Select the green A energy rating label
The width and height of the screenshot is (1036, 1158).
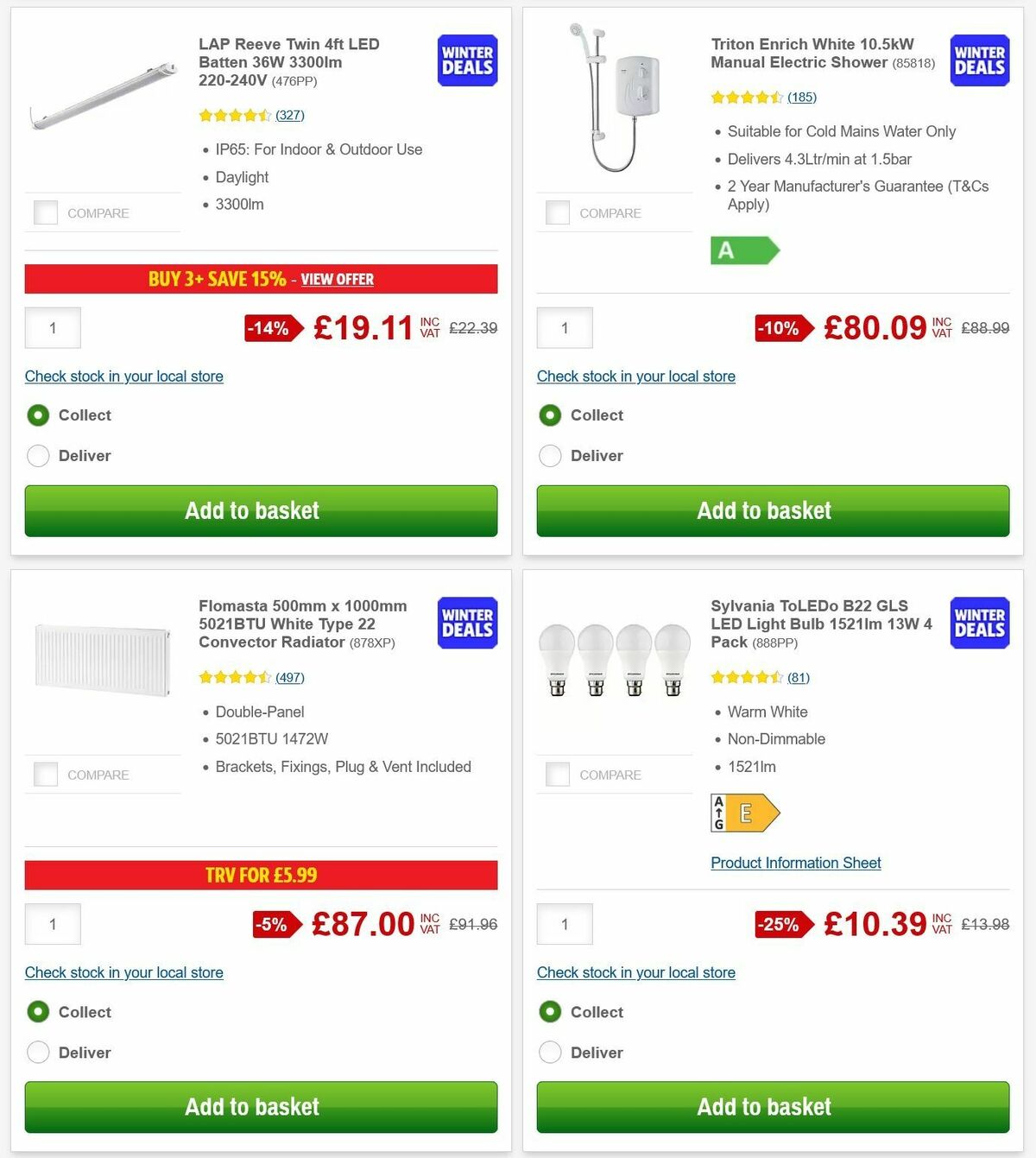(x=744, y=251)
